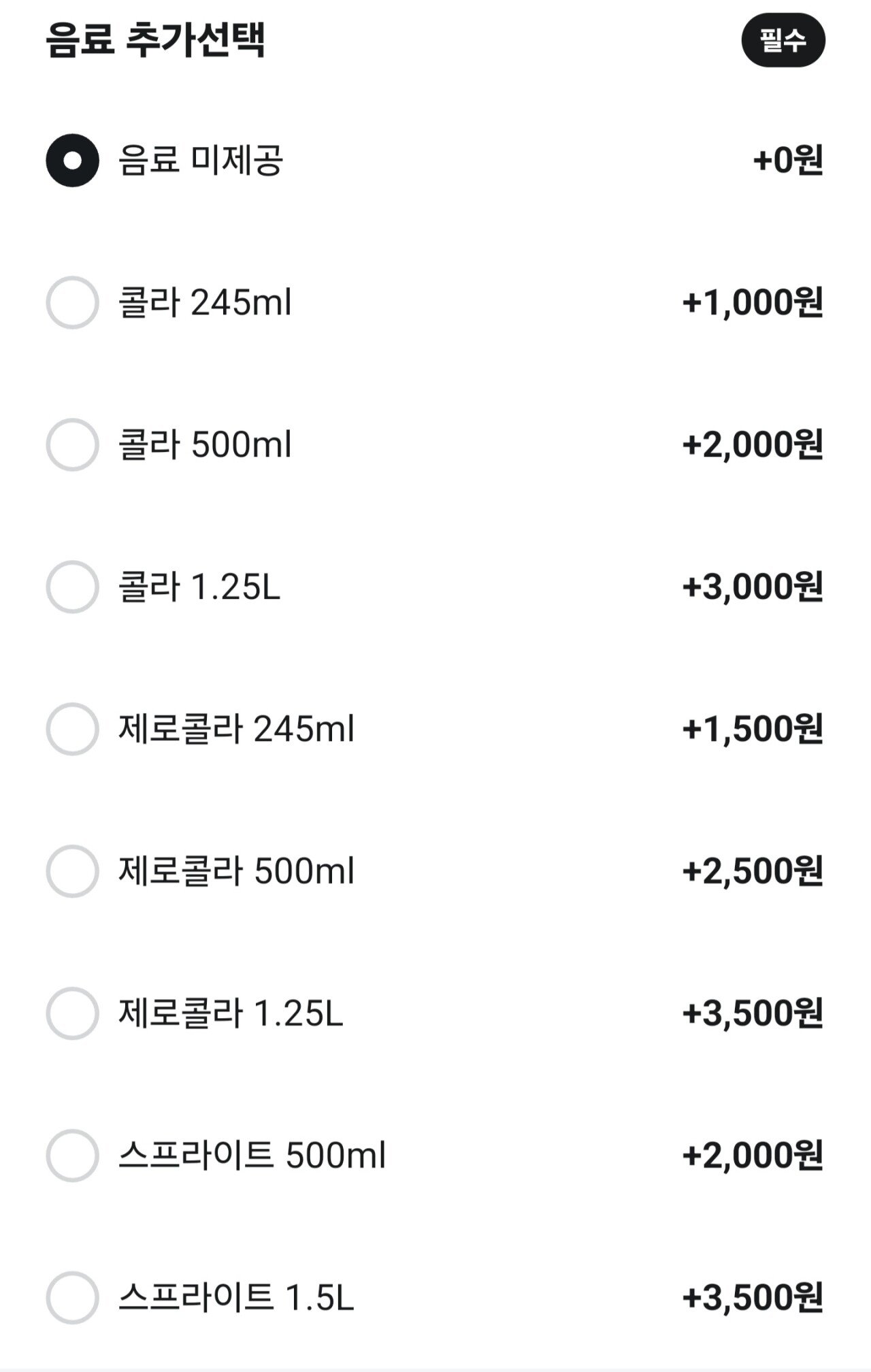Viewport: 871px width, 1372px height.
Task: Select 제로콜라 245ml radio button
Action: 72,729
